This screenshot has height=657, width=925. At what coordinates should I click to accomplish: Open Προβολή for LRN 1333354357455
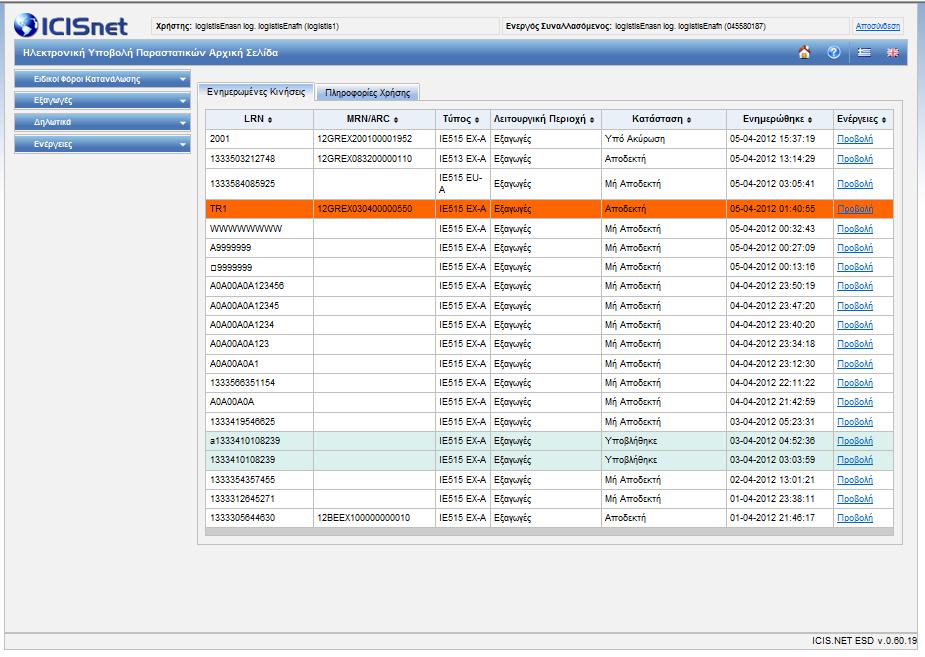pos(855,480)
